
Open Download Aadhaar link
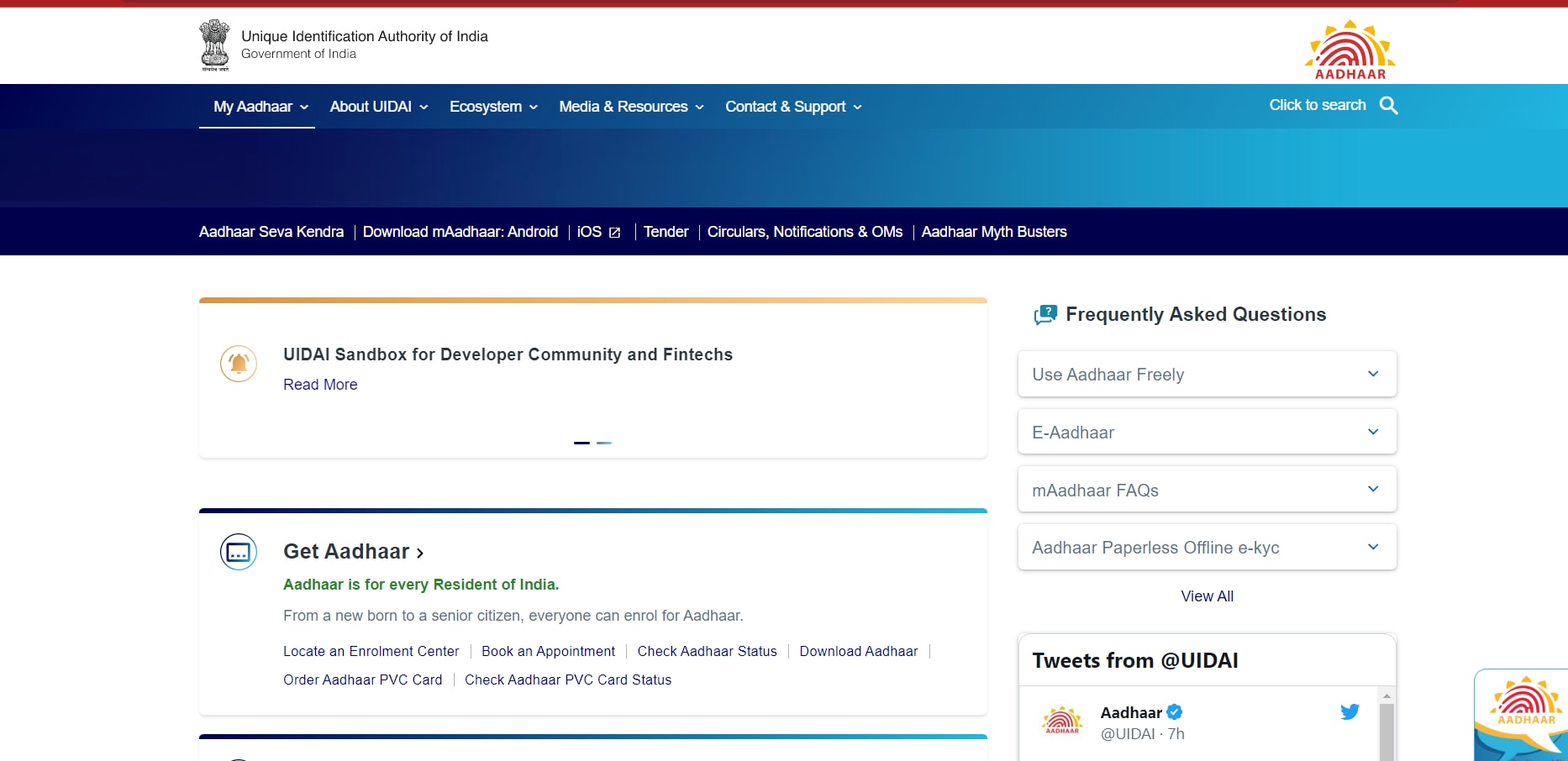(x=859, y=652)
